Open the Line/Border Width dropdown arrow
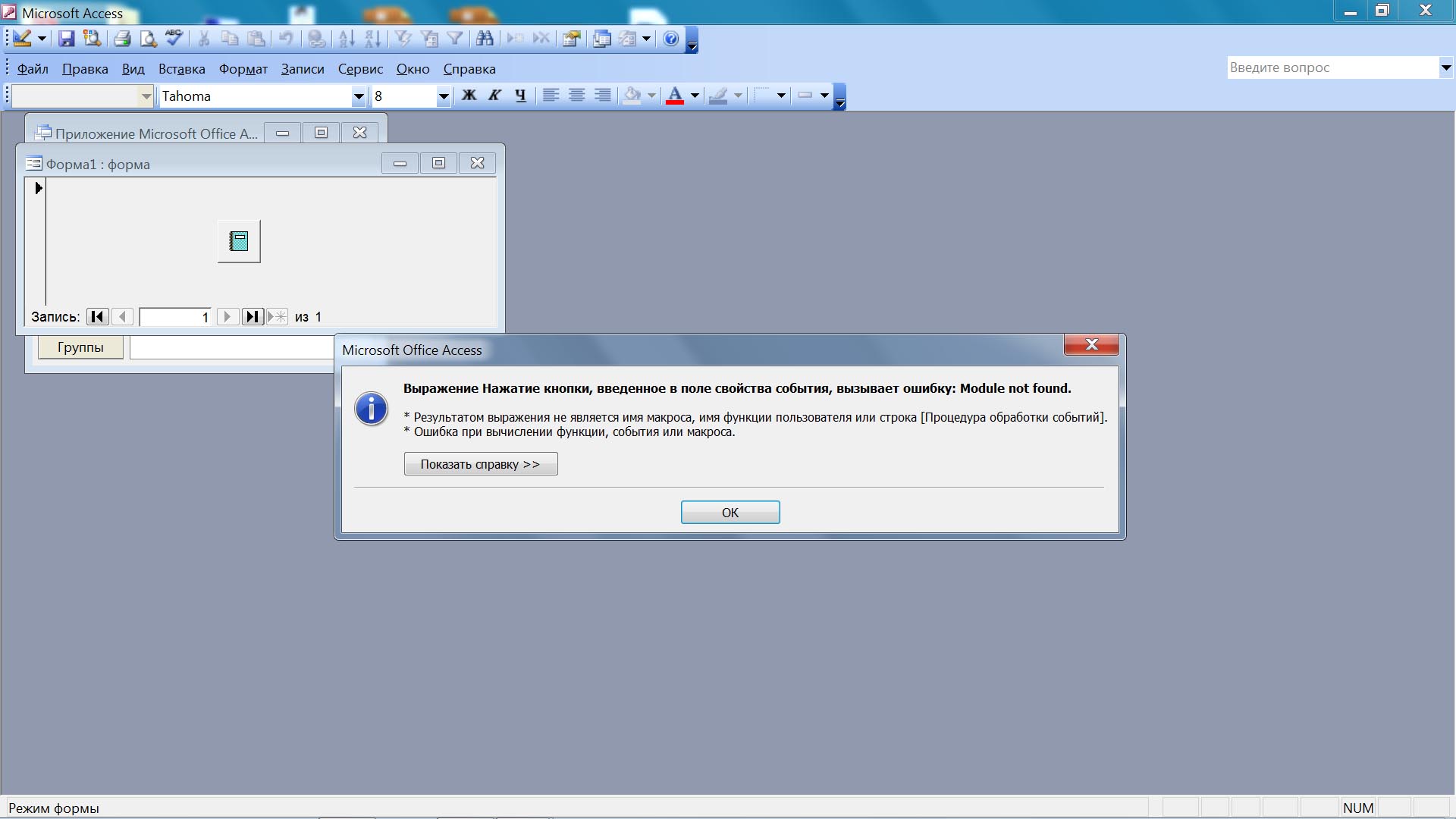1456x819 pixels. [781, 96]
